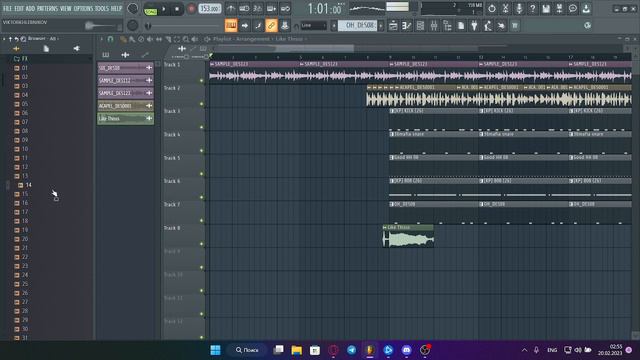Click the tempo field showing 153

(x=209, y=9)
